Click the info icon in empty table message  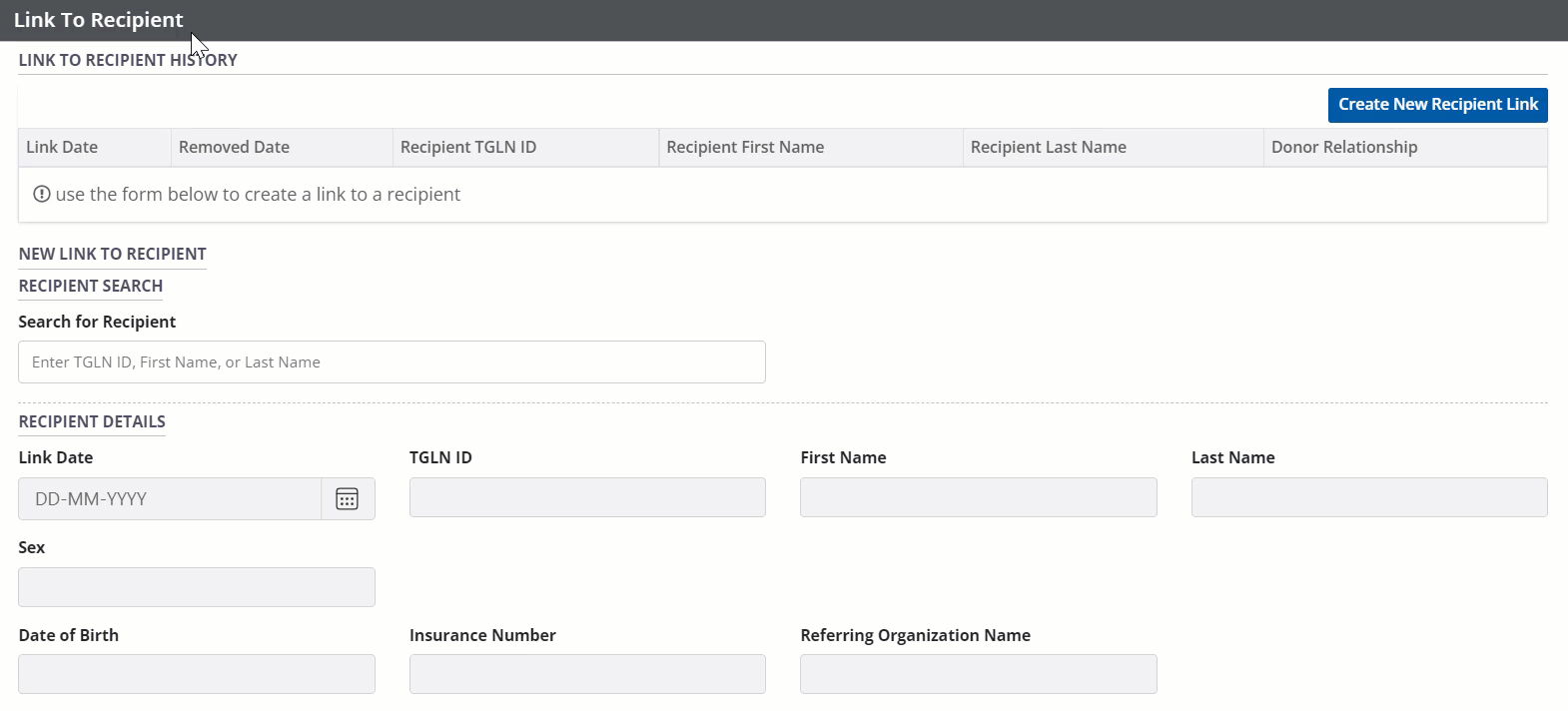point(42,194)
